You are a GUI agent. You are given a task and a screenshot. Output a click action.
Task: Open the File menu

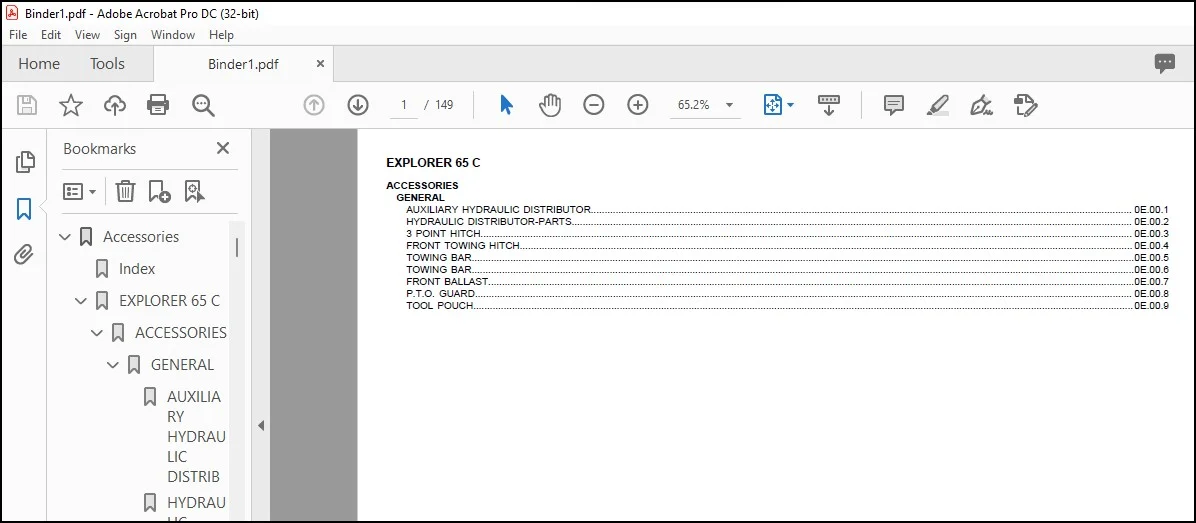[x=18, y=35]
